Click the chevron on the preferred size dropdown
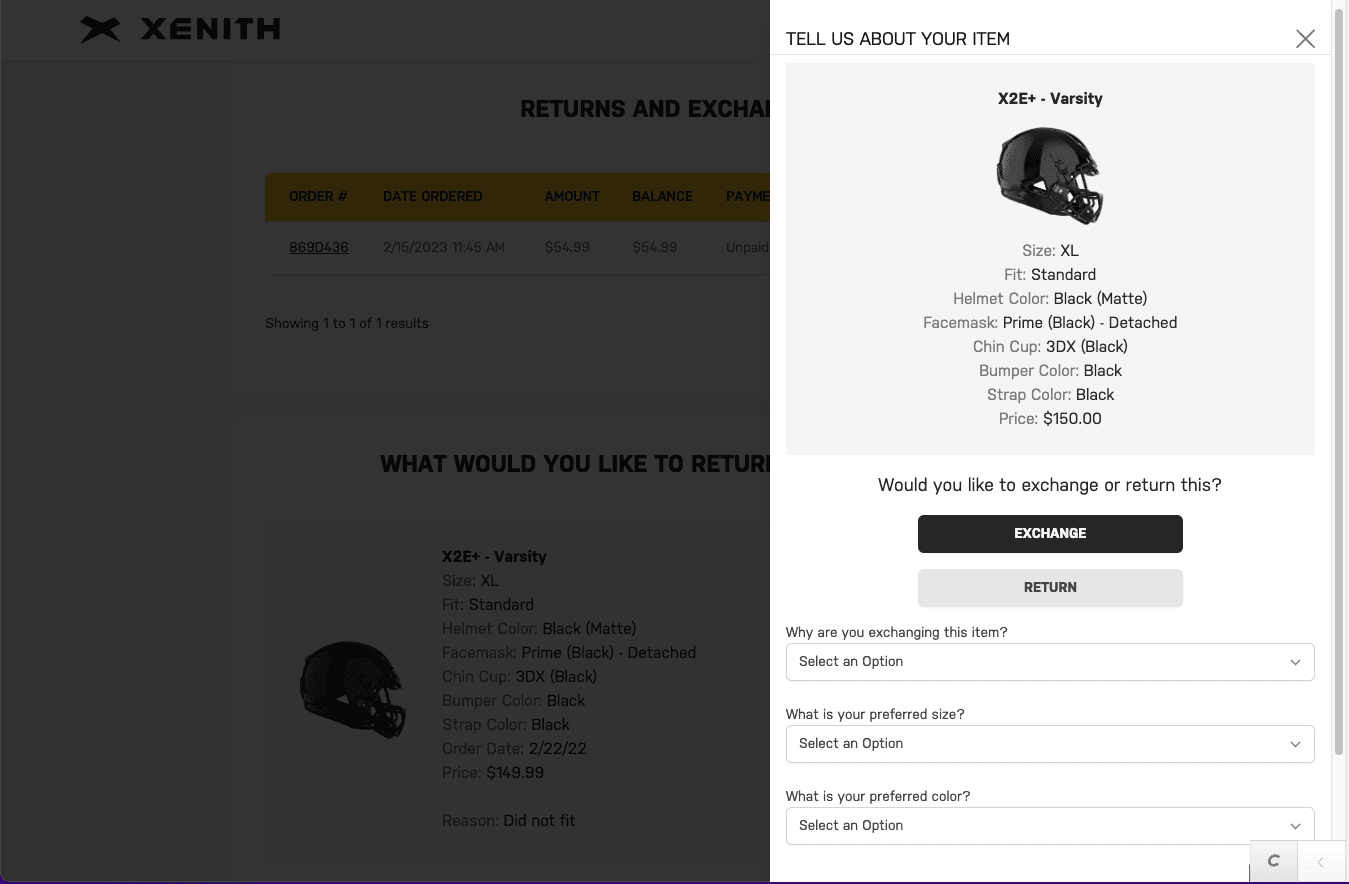 1295,744
